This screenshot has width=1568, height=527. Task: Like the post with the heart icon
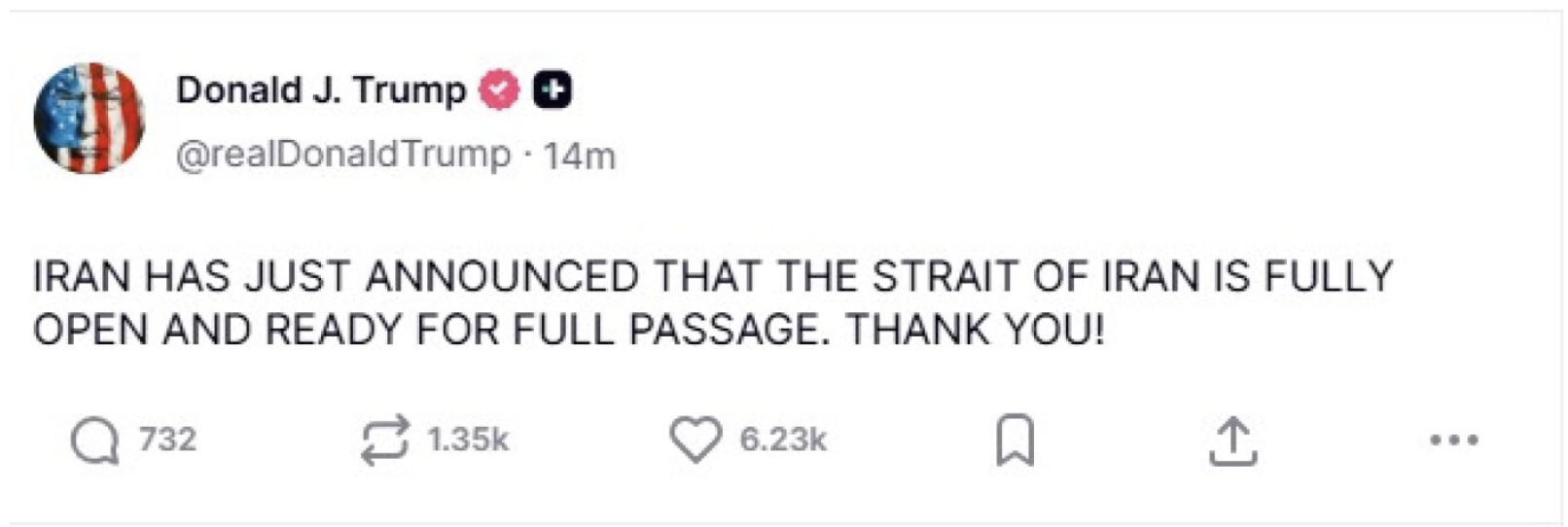point(695,439)
